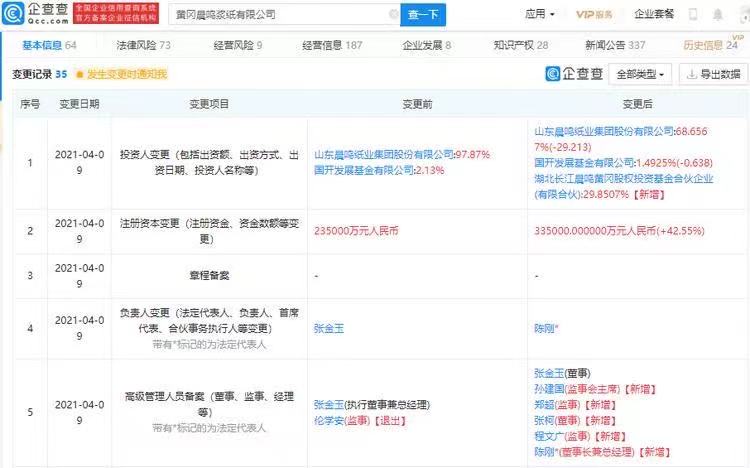Click the 变更日期 column header
Viewport: 750px width, 468px height.
[79, 104]
